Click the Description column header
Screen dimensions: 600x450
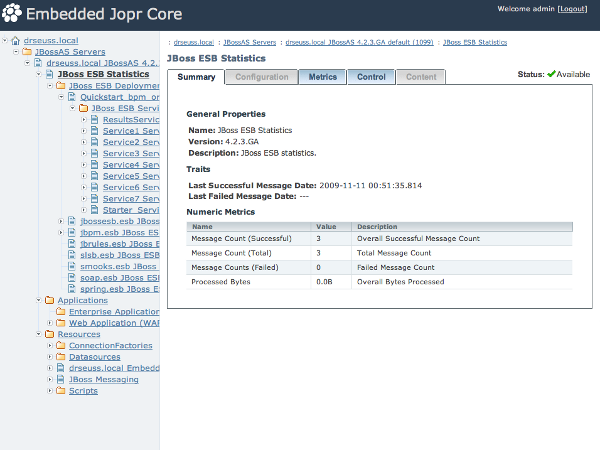(x=462, y=227)
